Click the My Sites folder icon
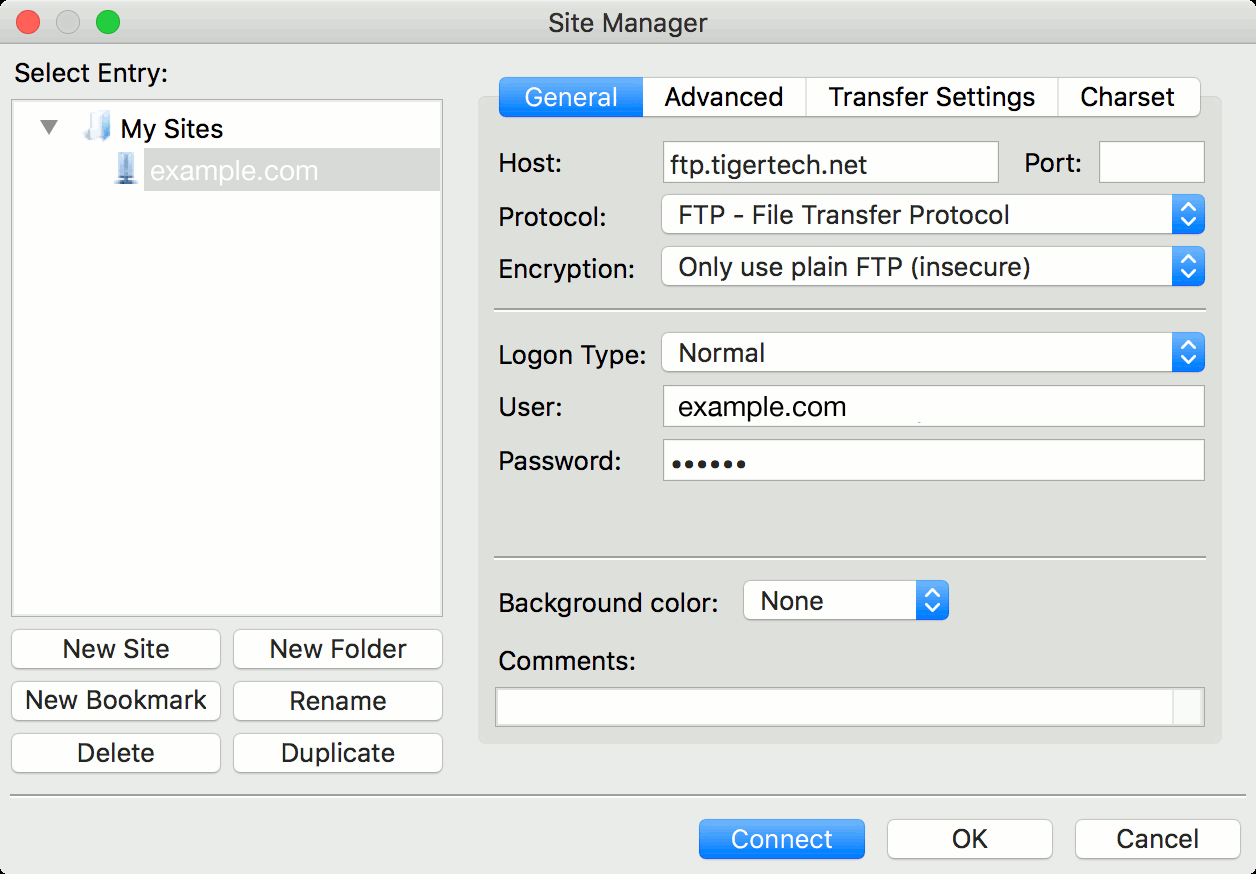Image resolution: width=1256 pixels, height=874 pixels. [95, 128]
